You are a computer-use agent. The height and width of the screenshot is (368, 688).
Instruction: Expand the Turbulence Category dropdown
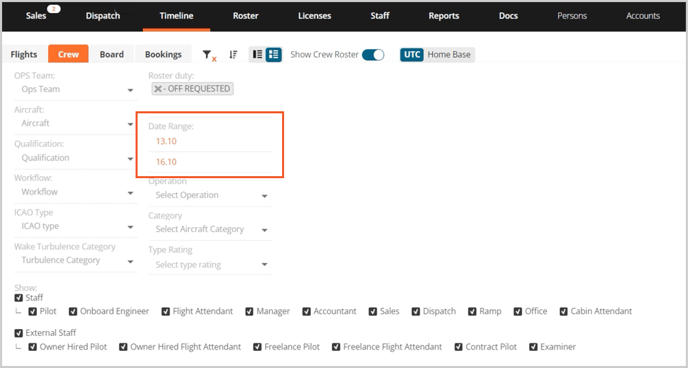tap(76, 261)
